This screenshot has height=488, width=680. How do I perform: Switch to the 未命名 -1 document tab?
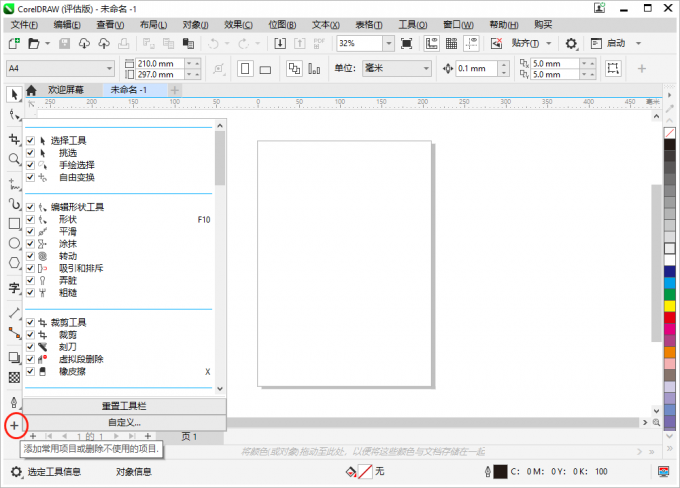coord(135,90)
